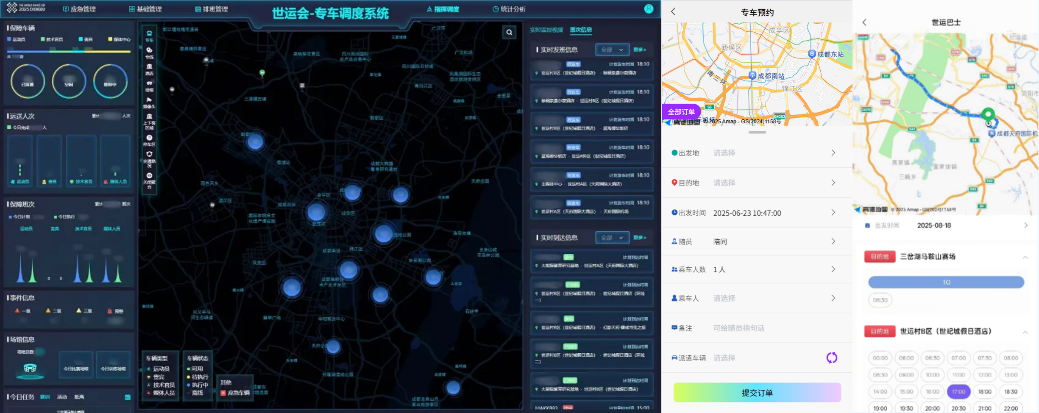Open the 全部 dropdown in 实时发班信息
1039x413 pixels.
click(610, 48)
